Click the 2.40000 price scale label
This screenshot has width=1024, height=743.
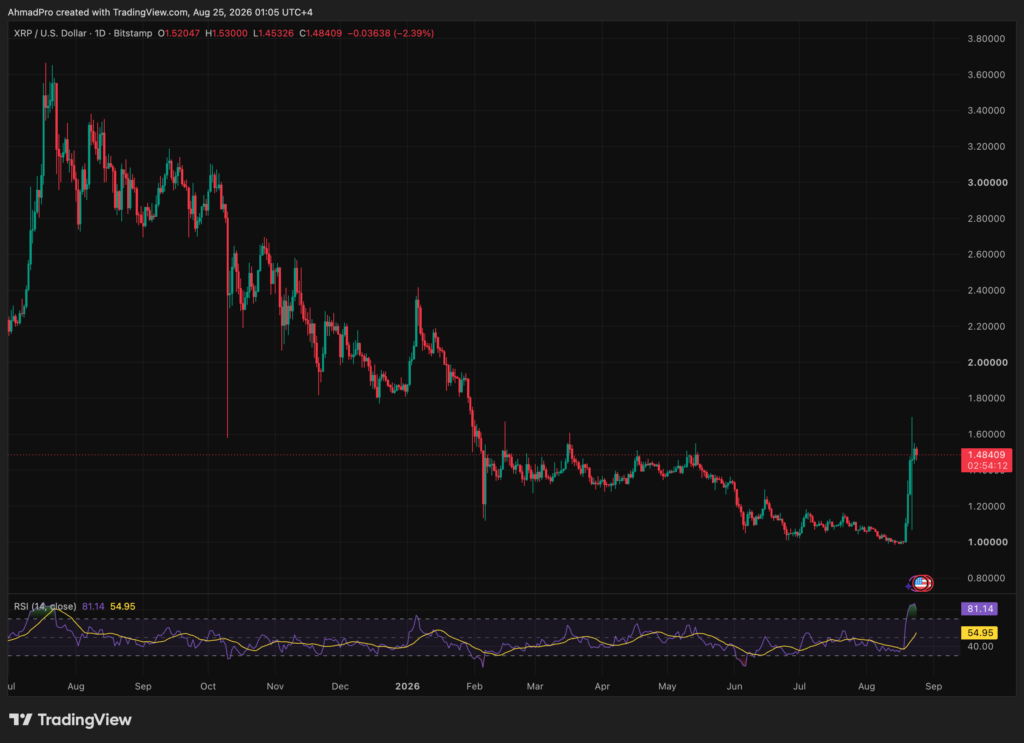[x=986, y=290]
